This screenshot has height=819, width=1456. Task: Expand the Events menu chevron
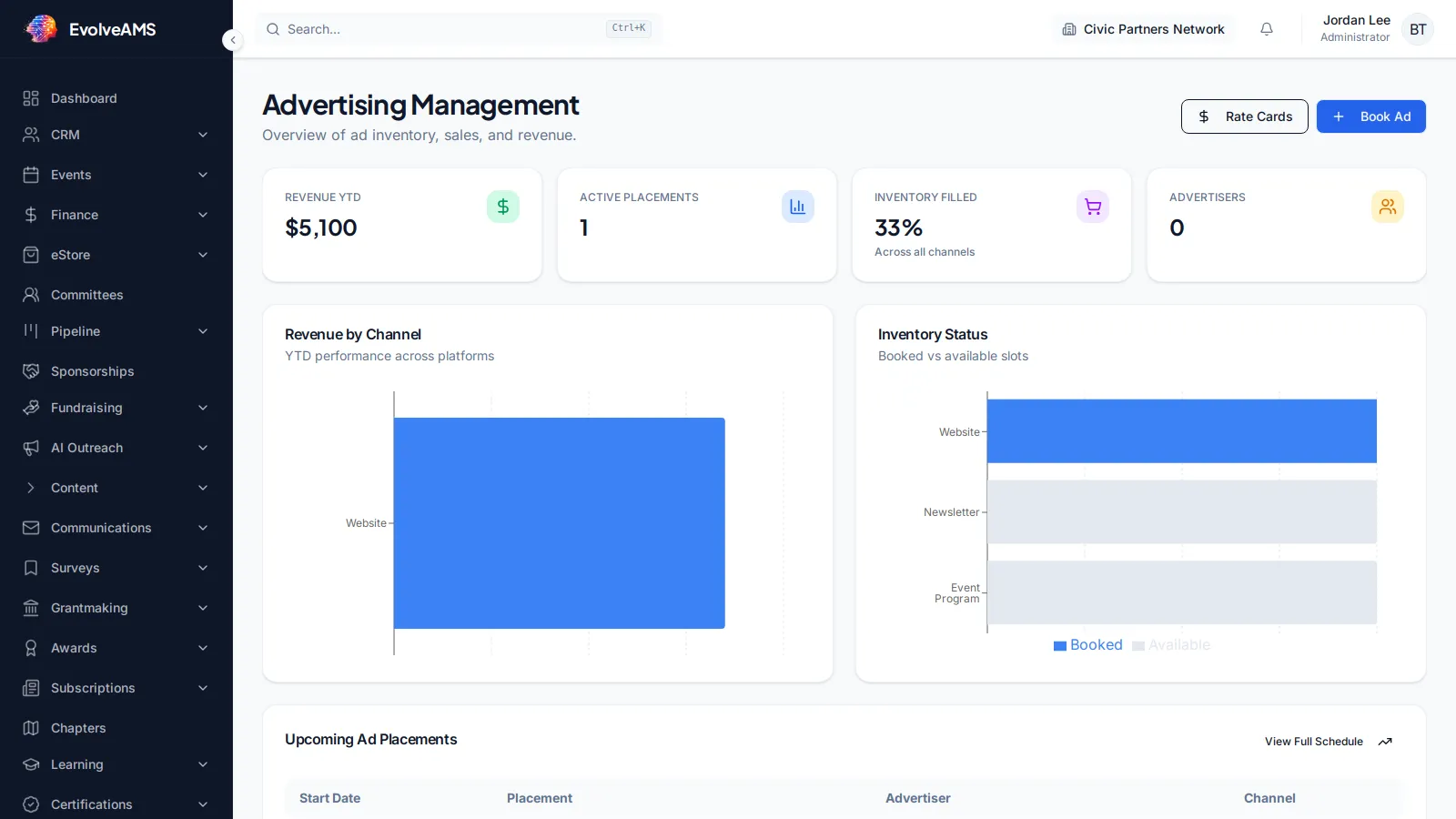[x=203, y=175]
